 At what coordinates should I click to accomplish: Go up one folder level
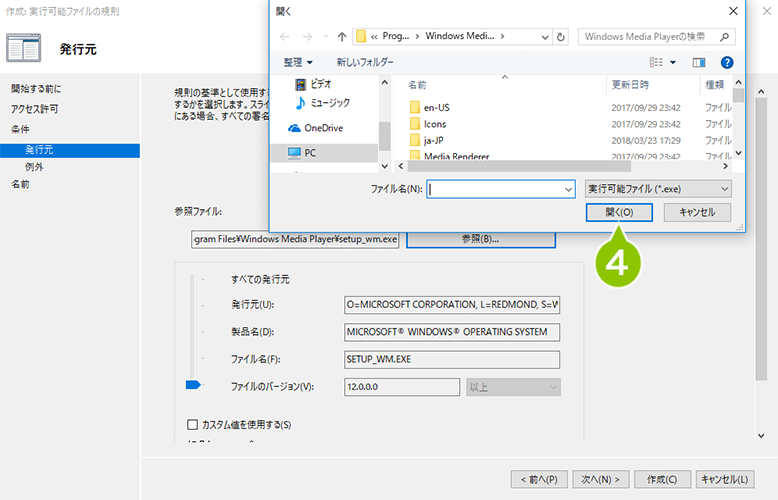pos(342,37)
